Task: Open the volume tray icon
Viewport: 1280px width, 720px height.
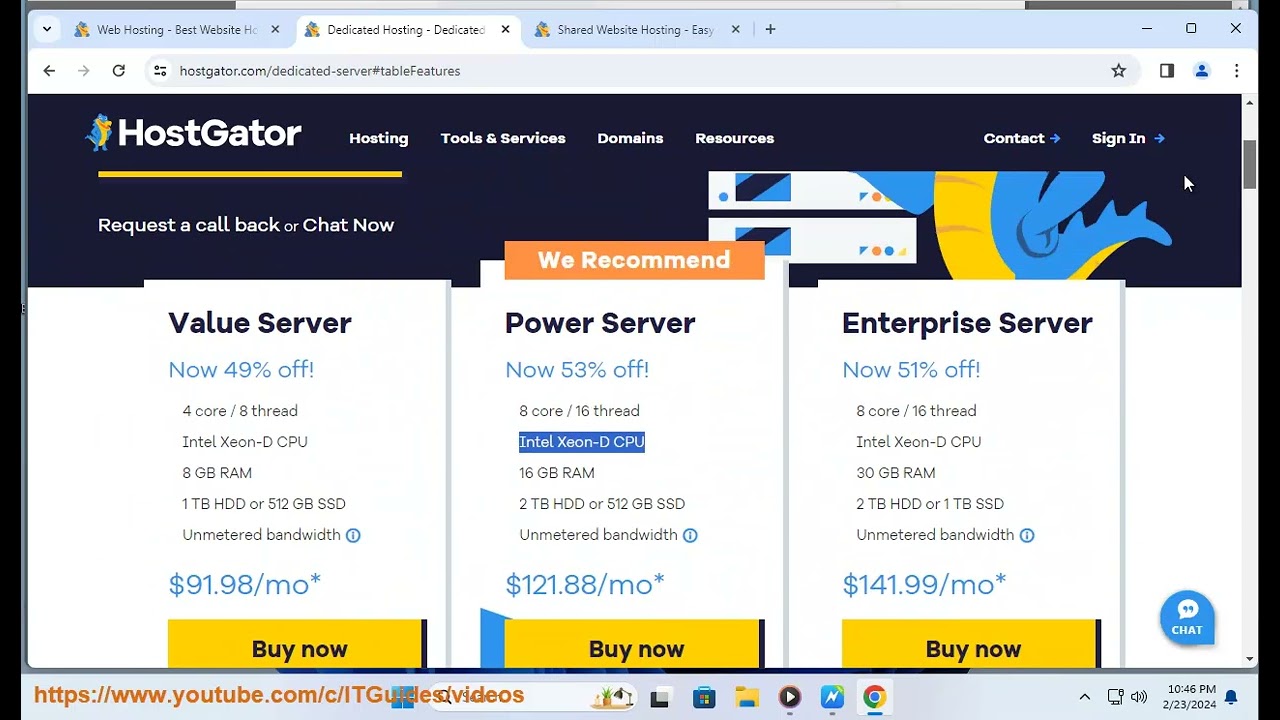Action: (x=1139, y=697)
